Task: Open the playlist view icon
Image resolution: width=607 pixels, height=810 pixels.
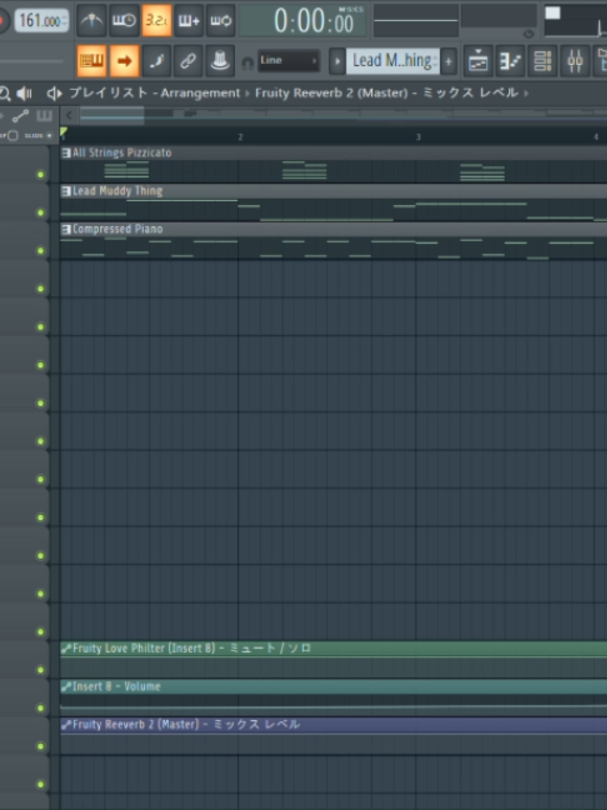Action: pyautogui.click(x=478, y=61)
